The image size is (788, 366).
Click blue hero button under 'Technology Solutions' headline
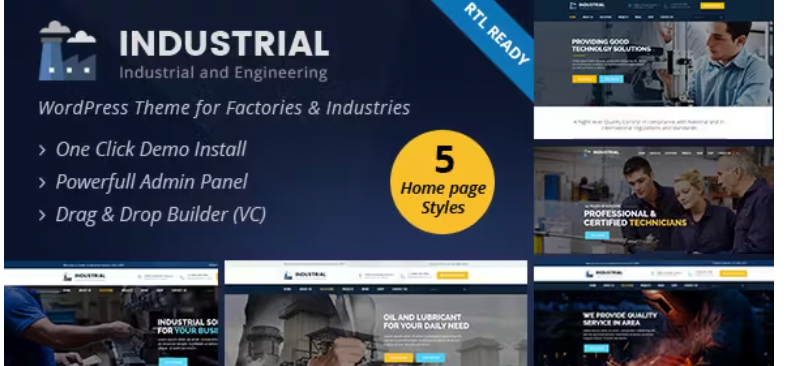(x=611, y=79)
